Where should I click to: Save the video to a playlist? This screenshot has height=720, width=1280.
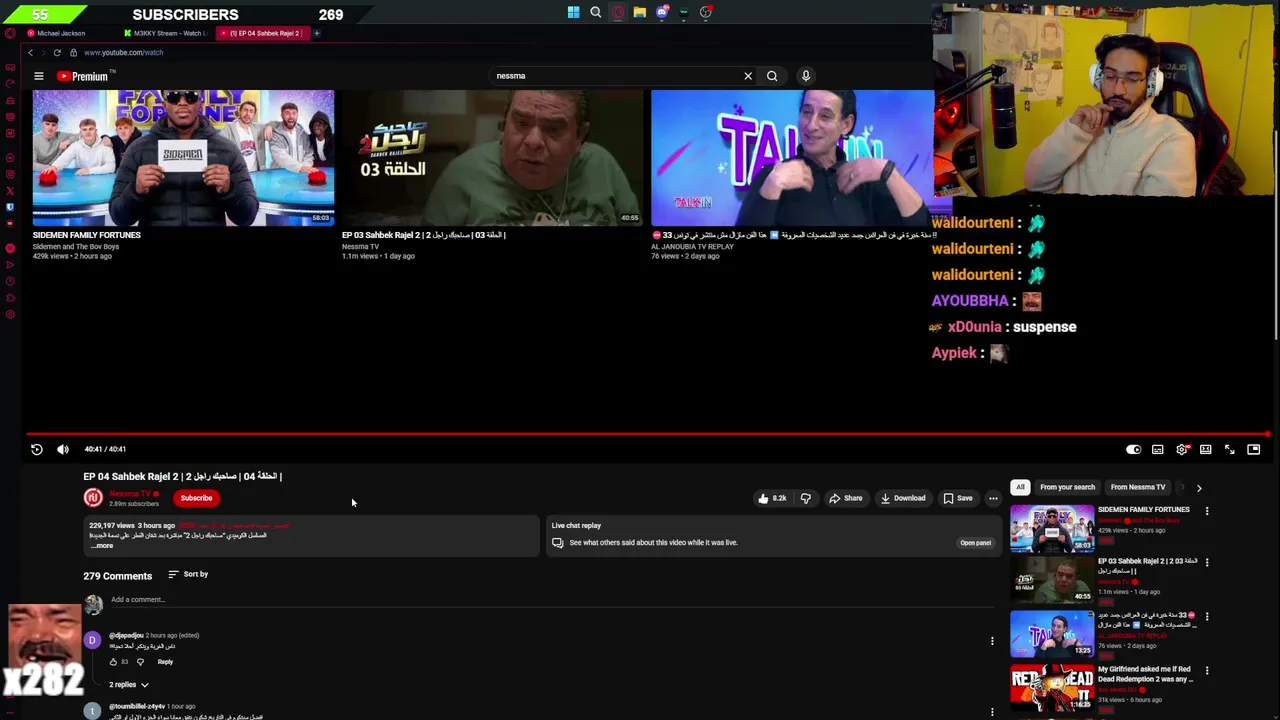(x=958, y=498)
